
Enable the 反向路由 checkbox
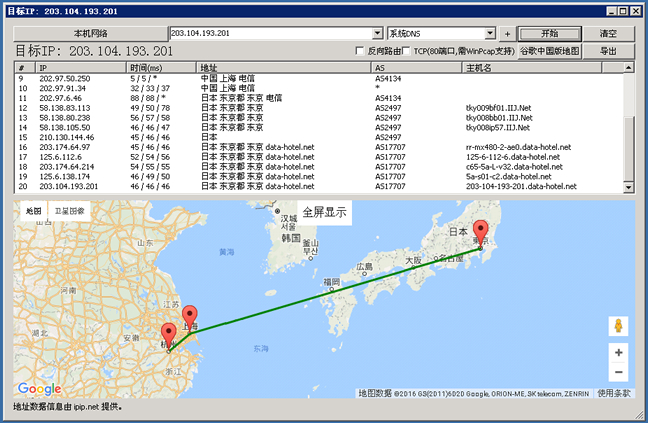pyautogui.click(x=362, y=51)
